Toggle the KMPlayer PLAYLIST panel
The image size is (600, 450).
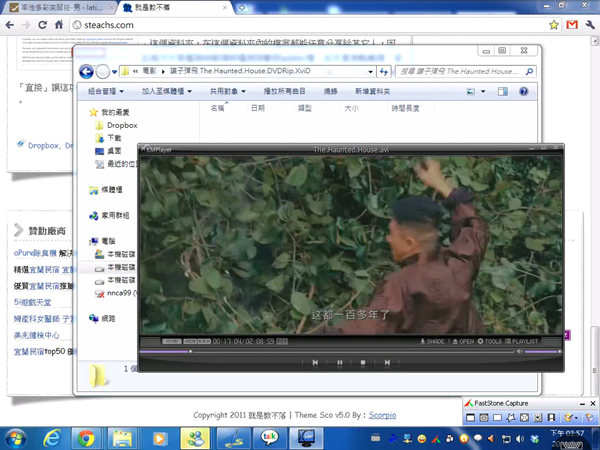(523, 341)
